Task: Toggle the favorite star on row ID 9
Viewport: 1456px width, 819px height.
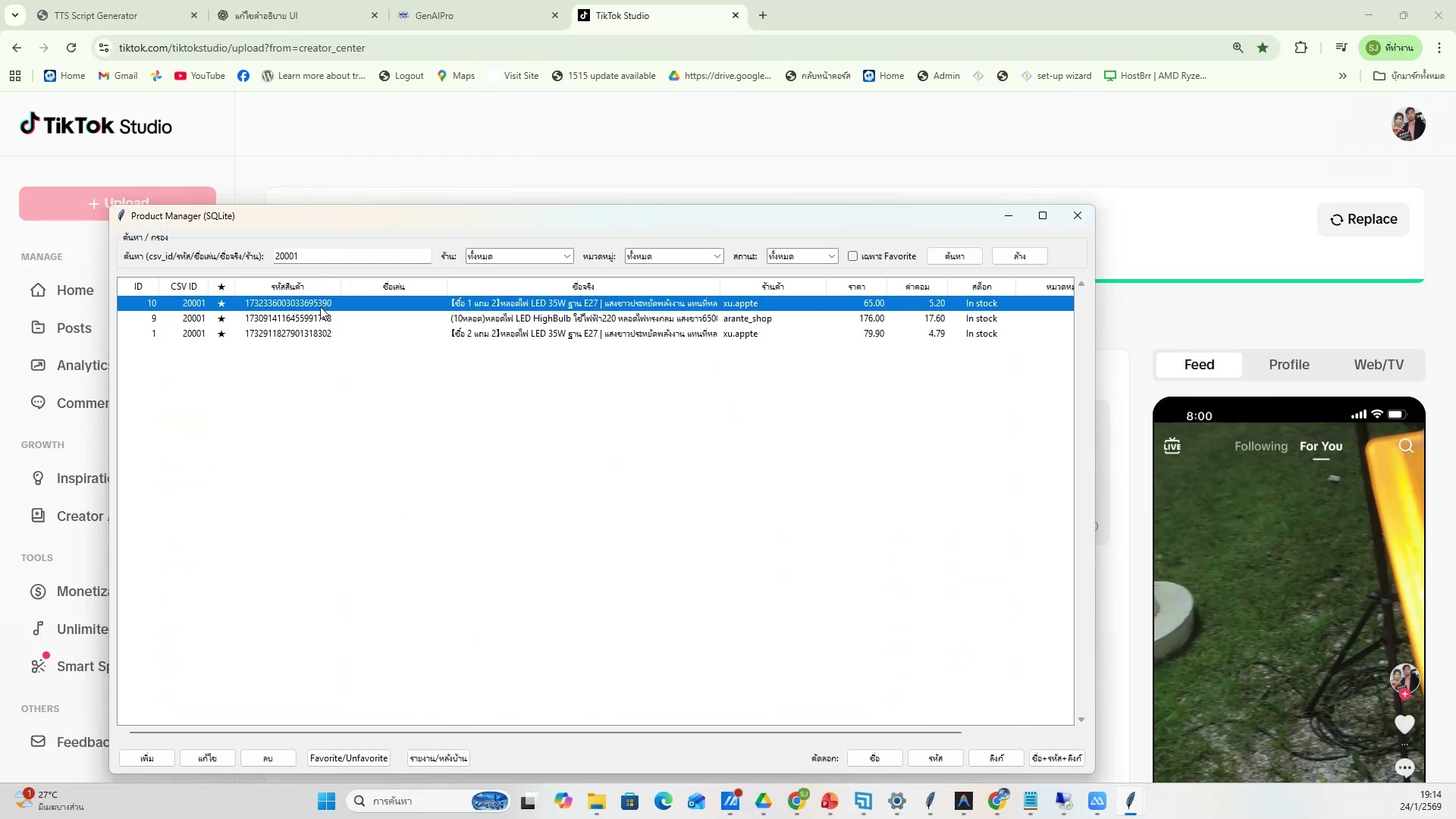Action: pos(221,318)
